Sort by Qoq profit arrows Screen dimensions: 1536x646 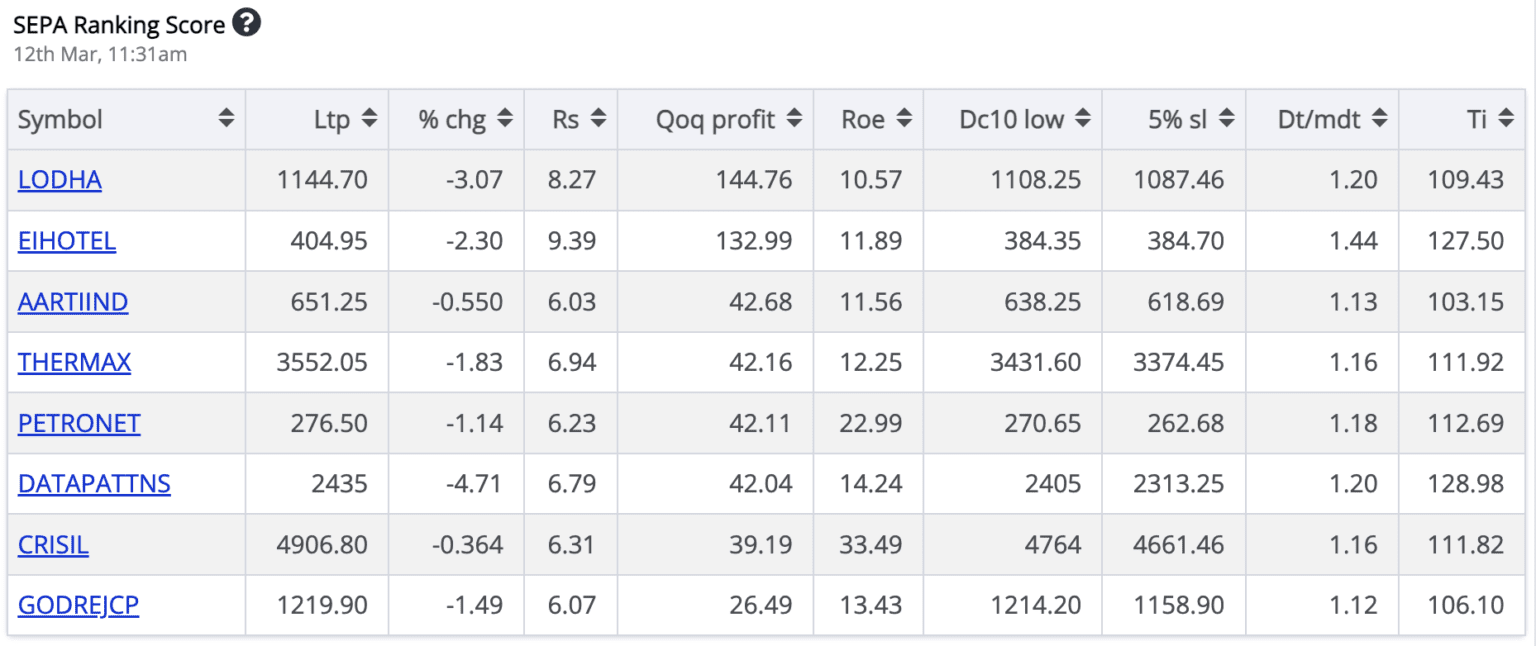[x=794, y=119]
